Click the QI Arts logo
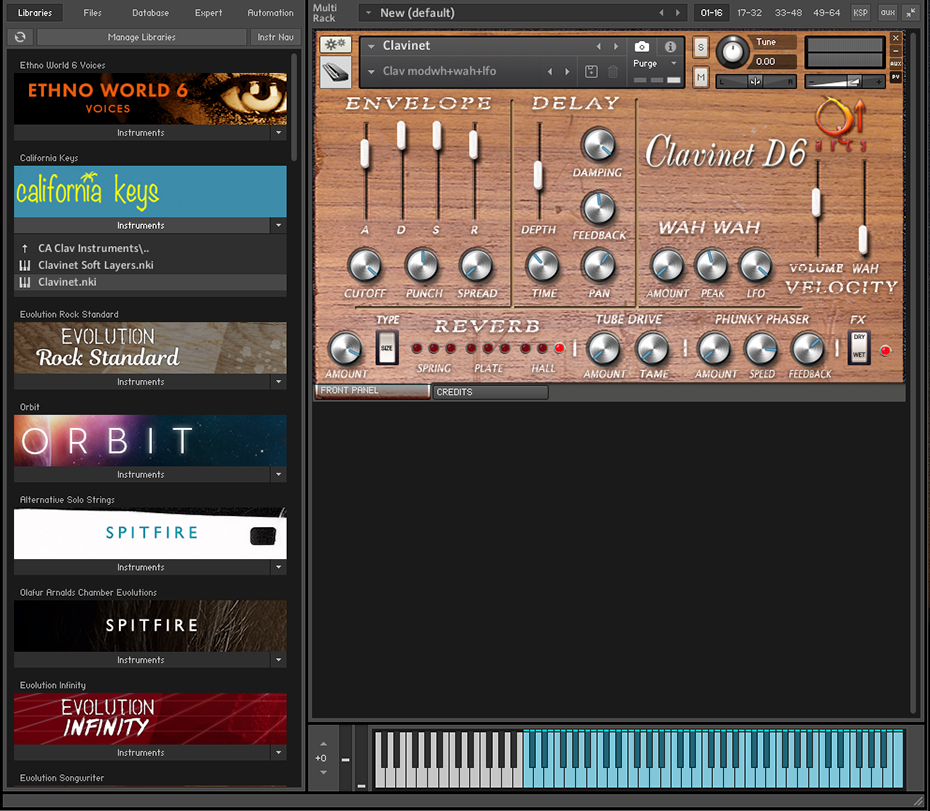Screen dimensions: 930x811 point(840,123)
